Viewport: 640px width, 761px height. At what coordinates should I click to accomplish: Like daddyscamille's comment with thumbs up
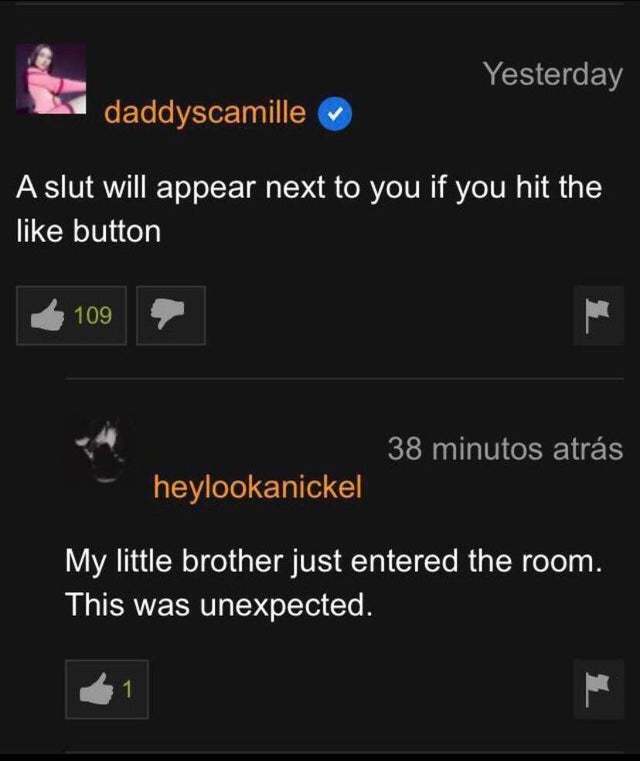click(71, 315)
